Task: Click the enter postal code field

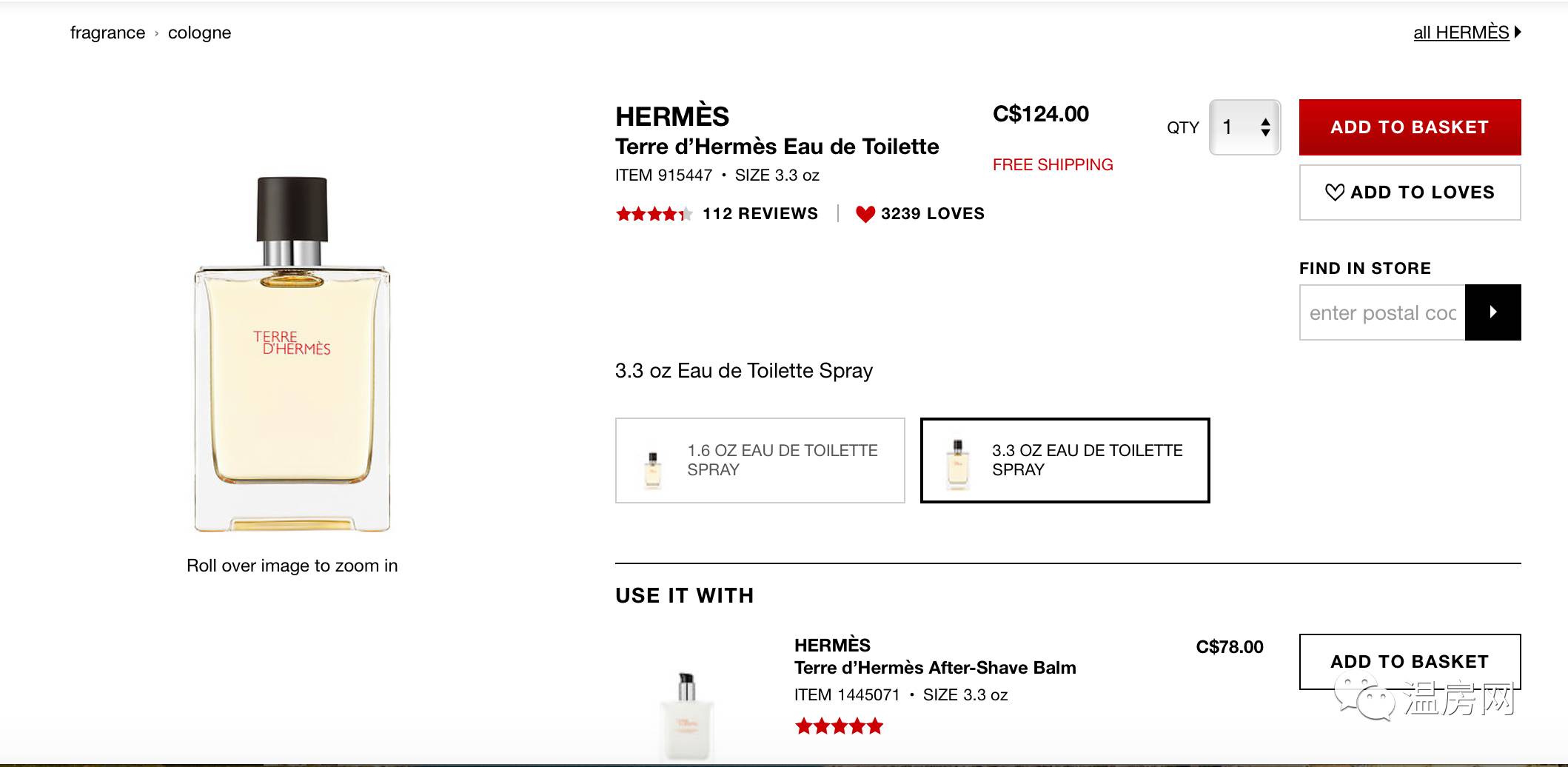Action: click(x=1382, y=312)
